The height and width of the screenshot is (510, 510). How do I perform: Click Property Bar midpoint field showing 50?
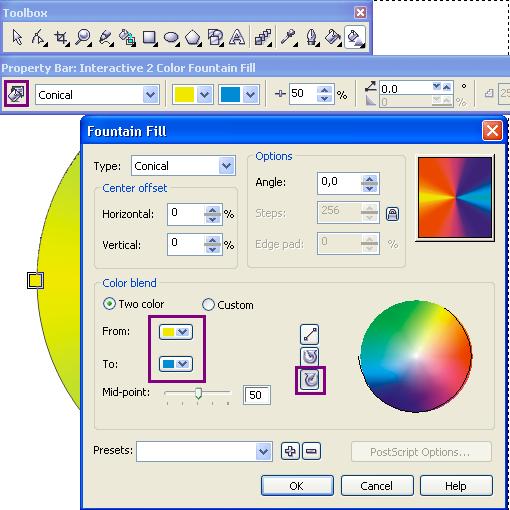pyautogui.click(x=302, y=94)
